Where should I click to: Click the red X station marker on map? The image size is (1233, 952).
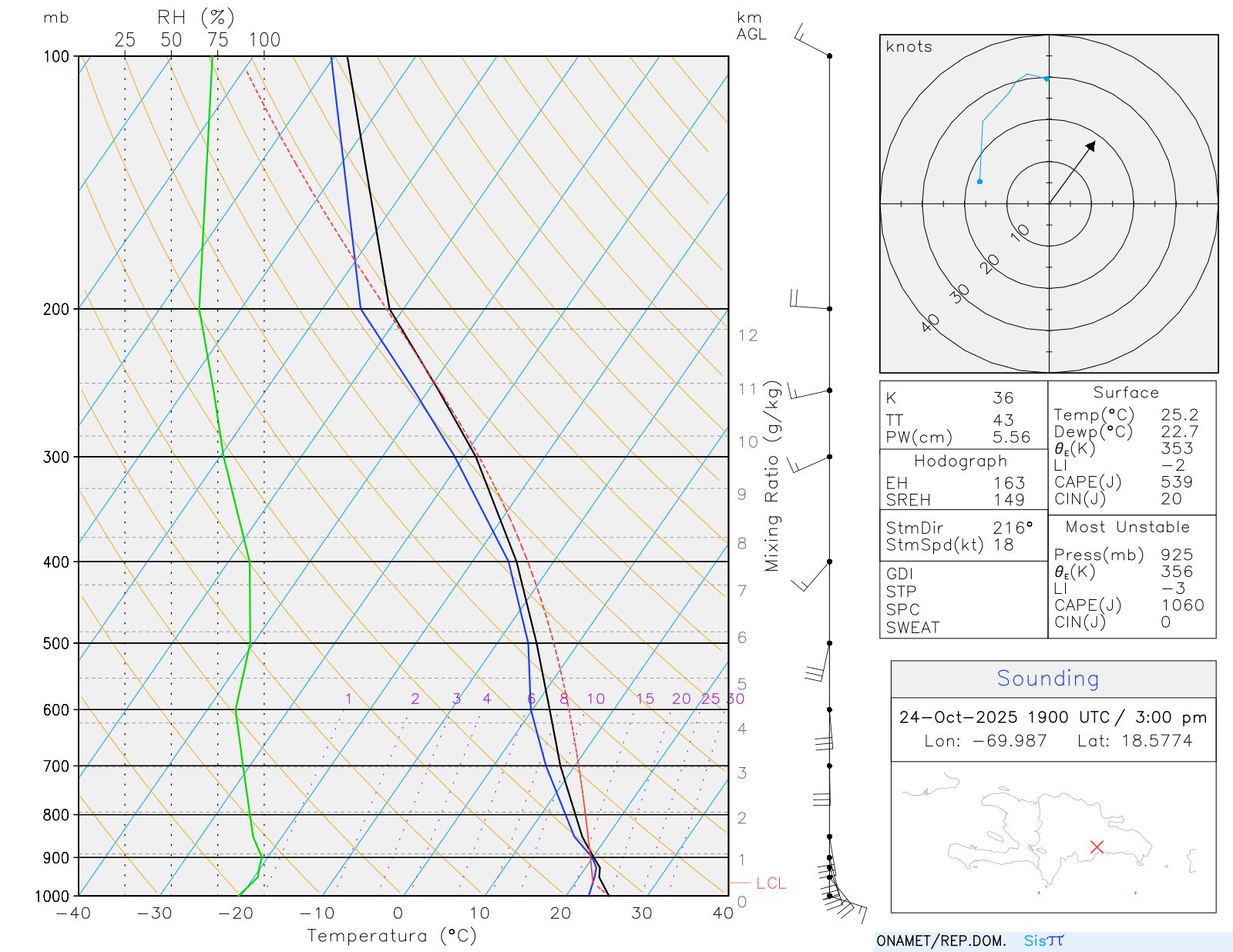(1097, 846)
